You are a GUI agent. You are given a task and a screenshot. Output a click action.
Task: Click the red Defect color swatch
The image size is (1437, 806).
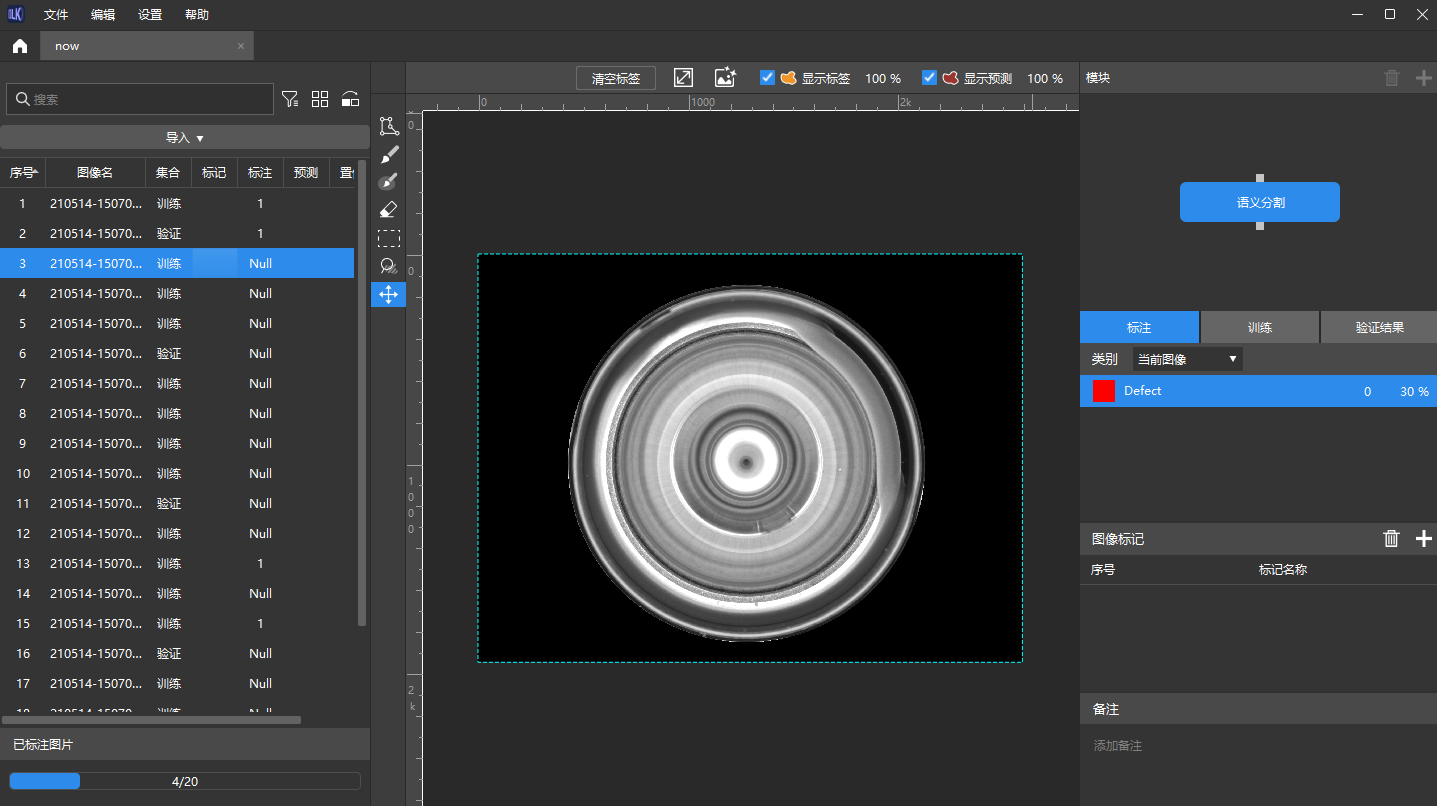tap(1104, 391)
